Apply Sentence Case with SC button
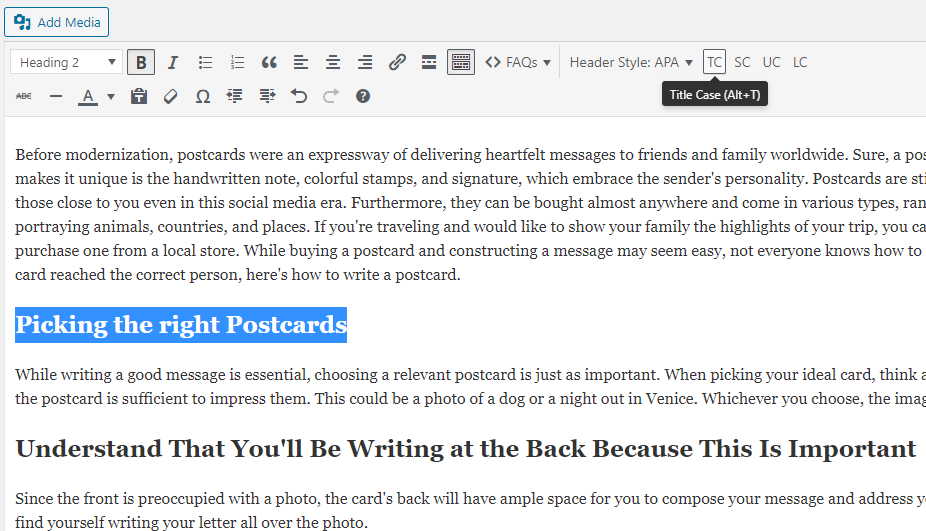 pos(742,62)
